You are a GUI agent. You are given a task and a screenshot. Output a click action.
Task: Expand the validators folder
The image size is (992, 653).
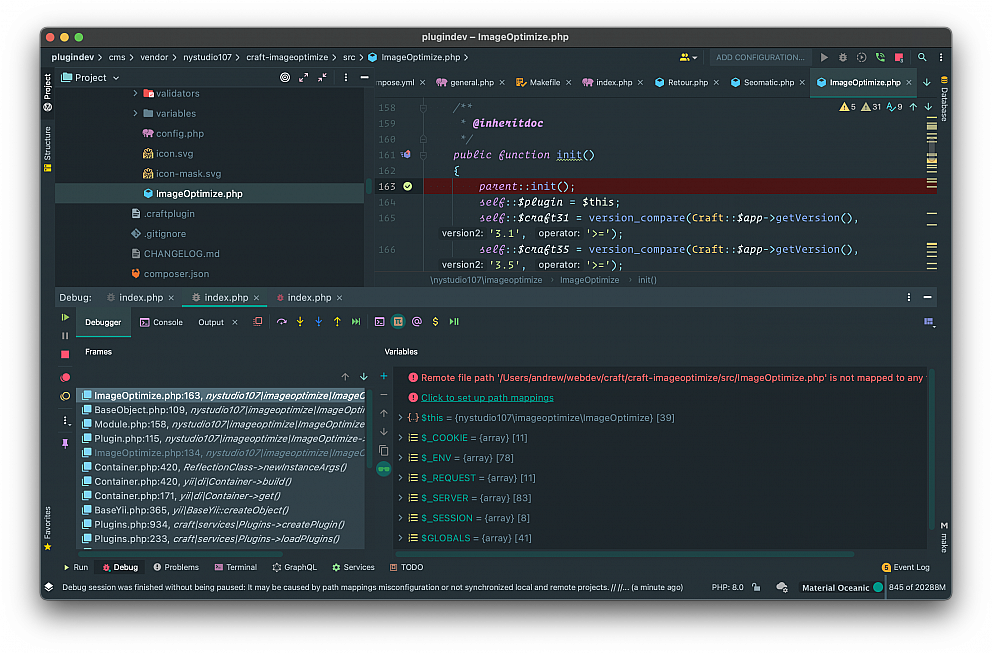pos(135,93)
